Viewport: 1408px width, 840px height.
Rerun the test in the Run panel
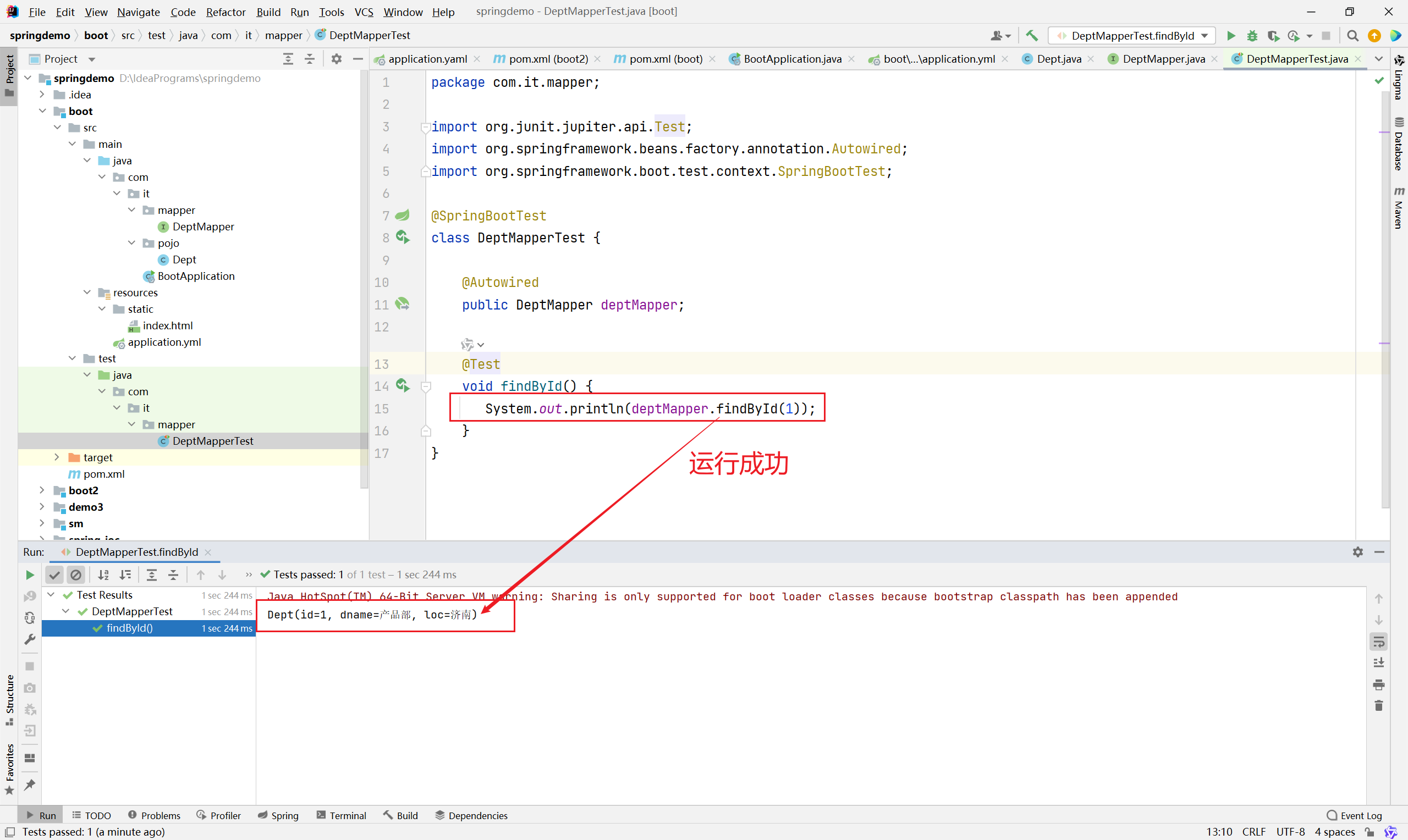click(x=30, y=575)
